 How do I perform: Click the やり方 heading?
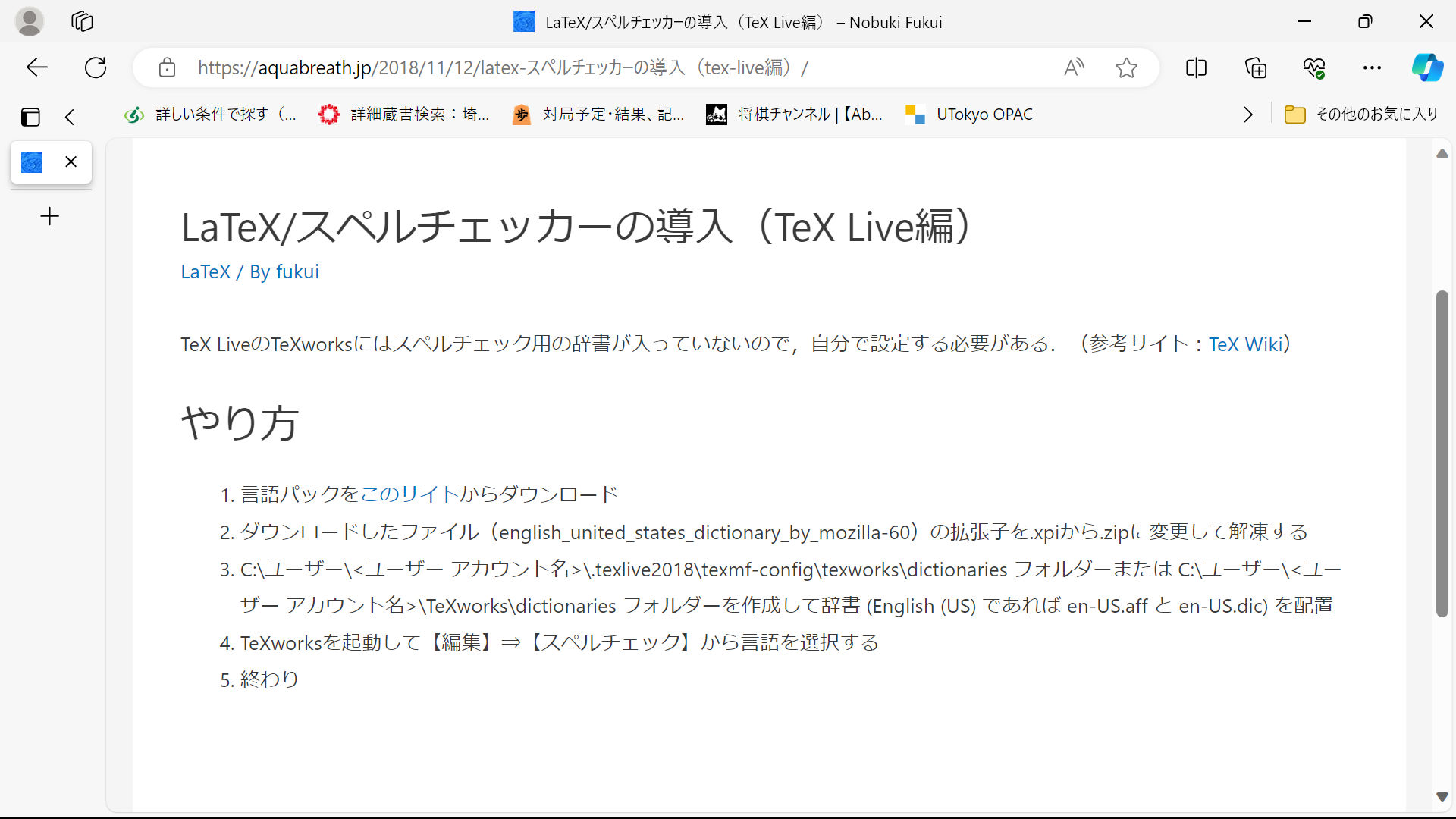point(240,422)
